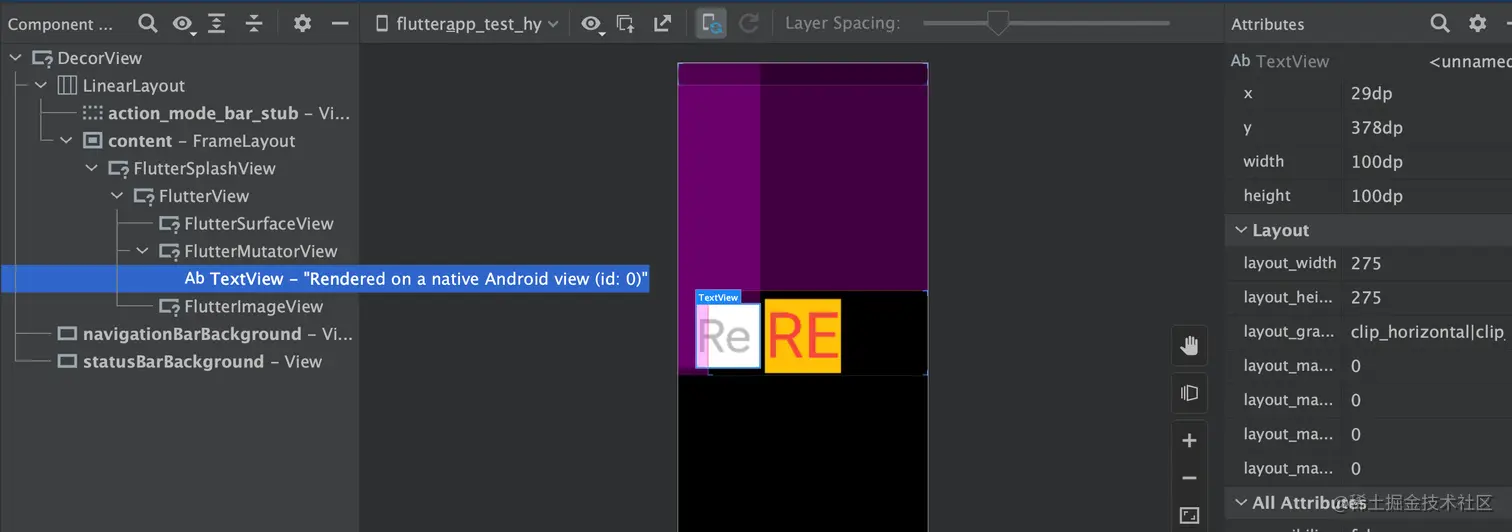Click the yellow RE box in preview

[802, 336]
